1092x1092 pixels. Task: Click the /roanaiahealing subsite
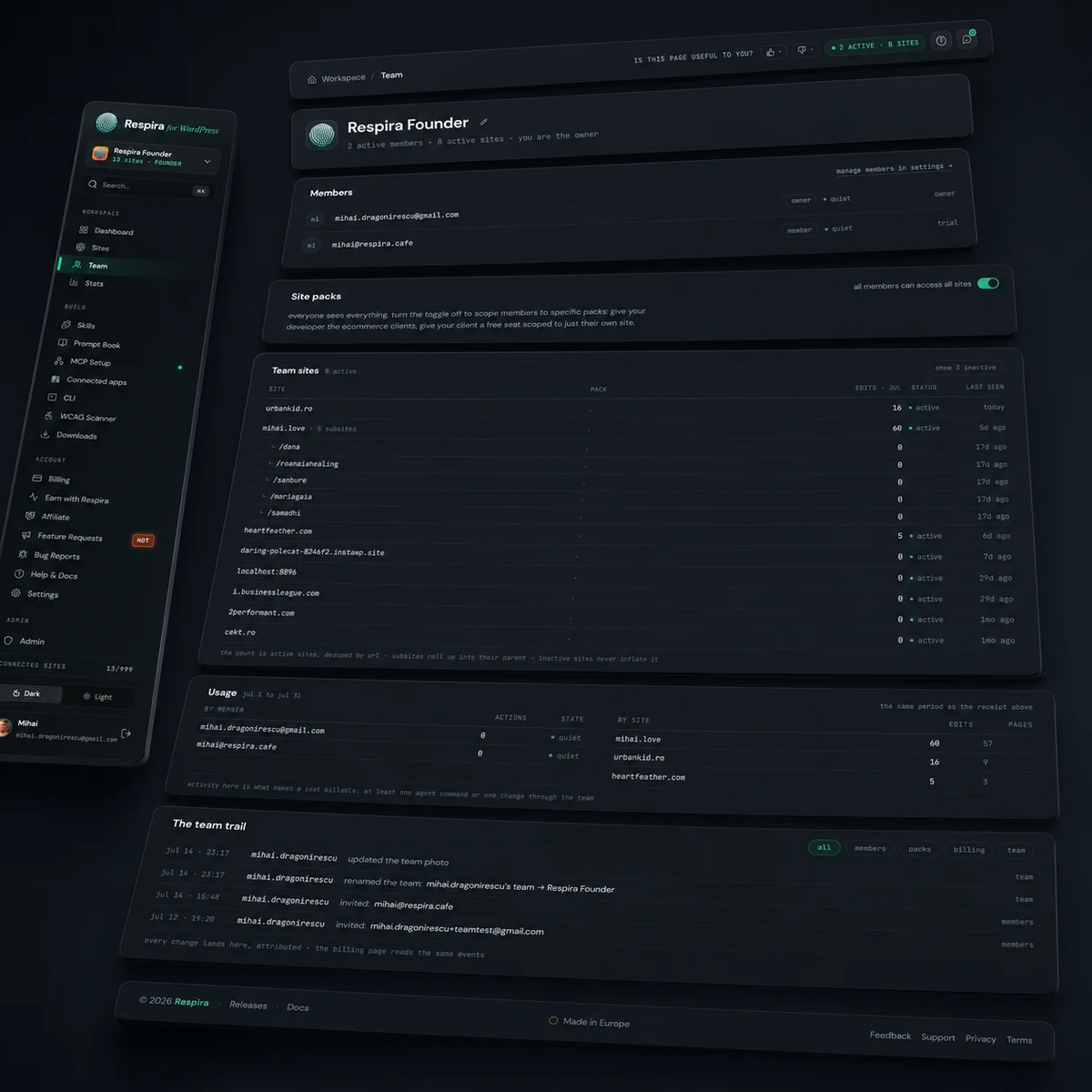(x=307, y=463)
